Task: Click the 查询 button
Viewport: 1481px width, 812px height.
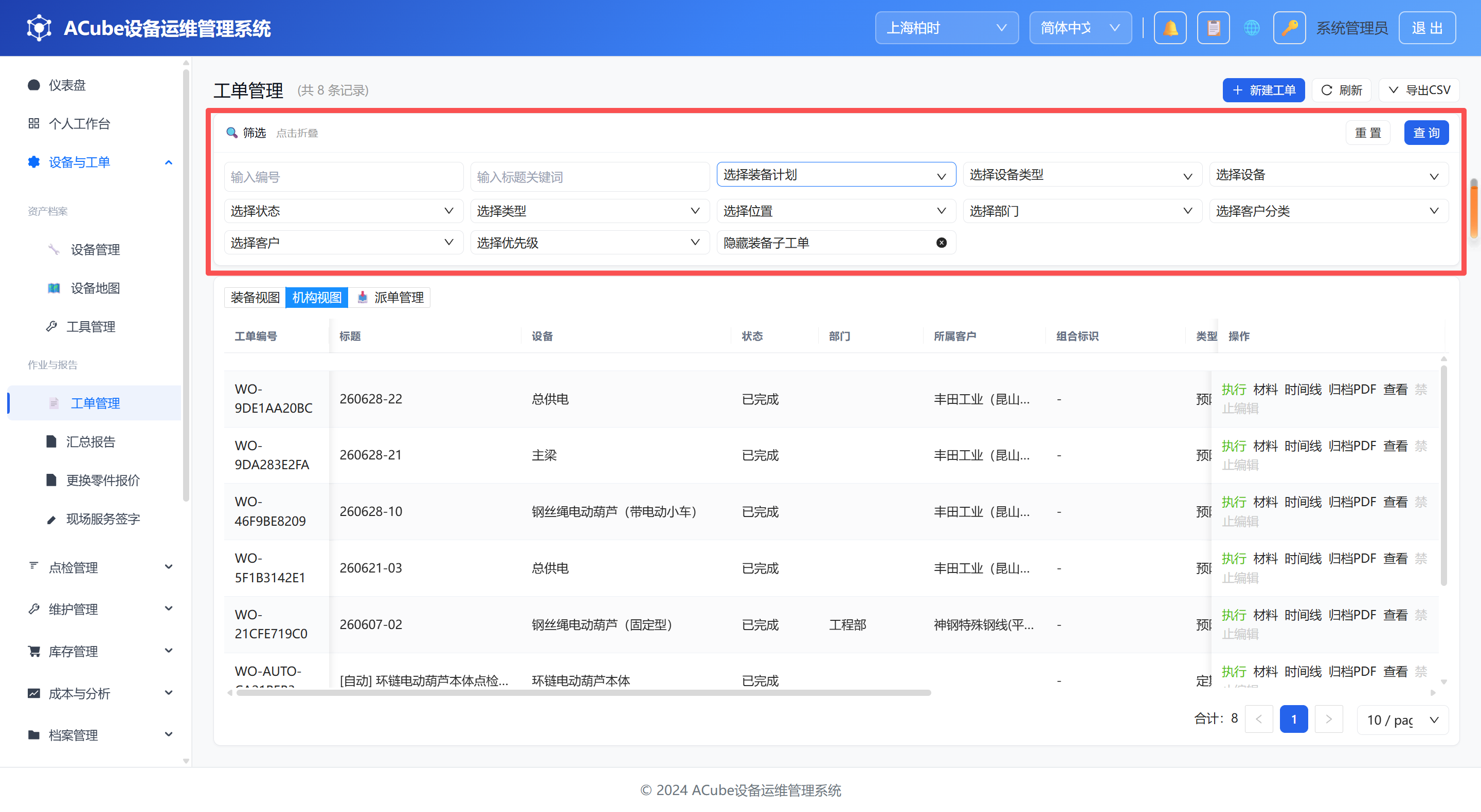Action: (x=1426, y=133)
